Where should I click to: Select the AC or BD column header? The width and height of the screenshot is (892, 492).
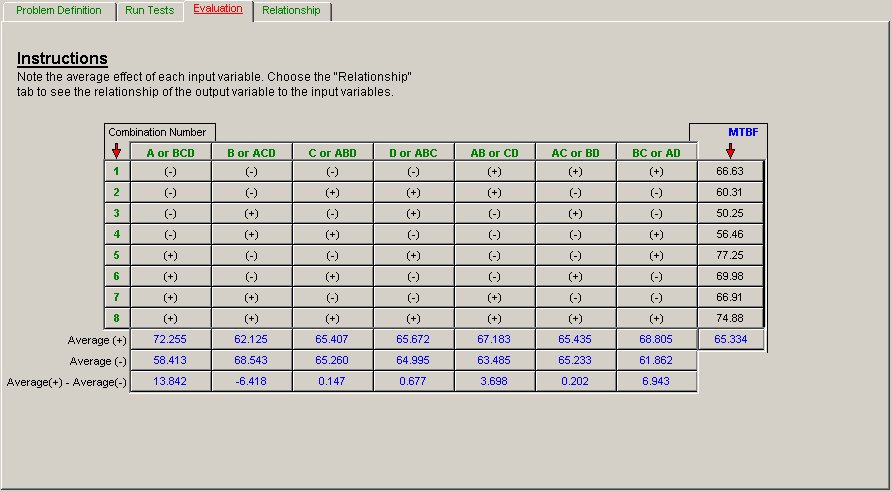[x=575, y=153]
